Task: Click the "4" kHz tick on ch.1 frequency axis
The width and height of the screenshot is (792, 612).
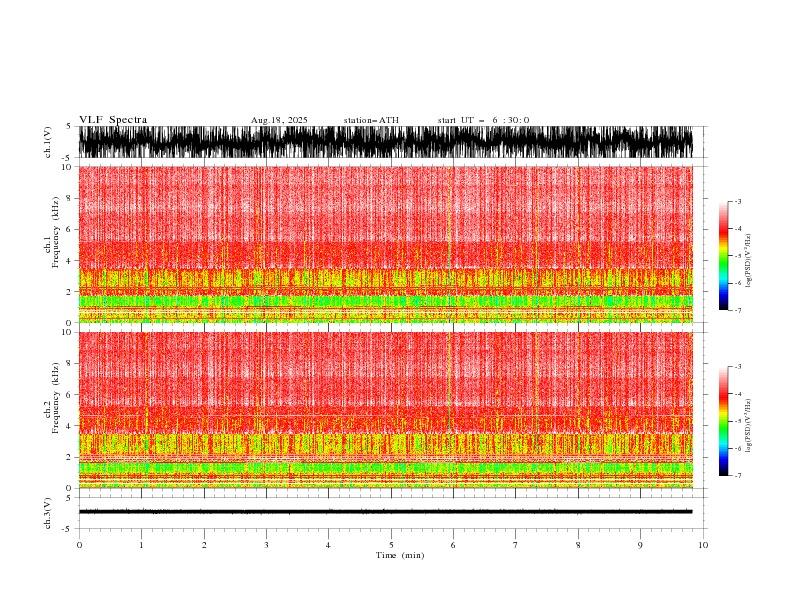Action: [x=69, y=261]
